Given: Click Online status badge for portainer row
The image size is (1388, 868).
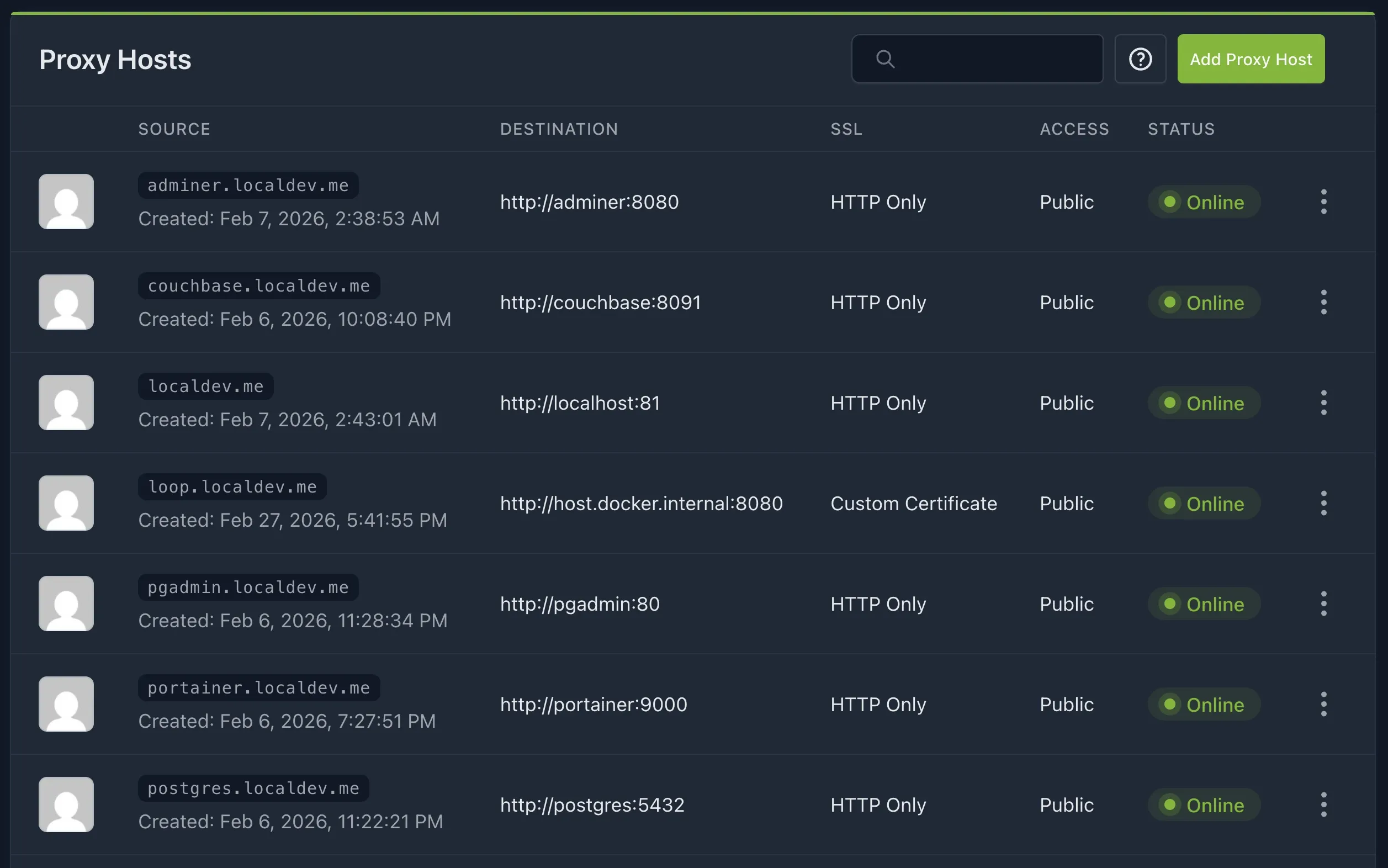Looking at the screenshot, I should pyautogui.click(x=1204, y=705).
